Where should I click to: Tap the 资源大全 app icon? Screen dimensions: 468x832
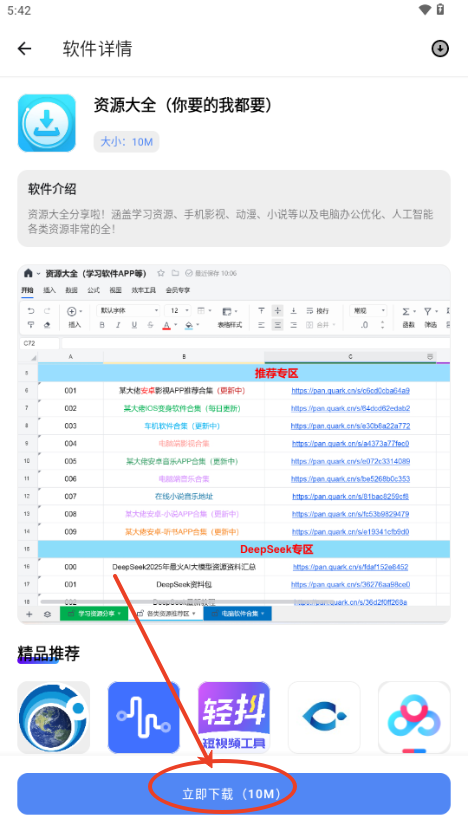click(47, 123)
